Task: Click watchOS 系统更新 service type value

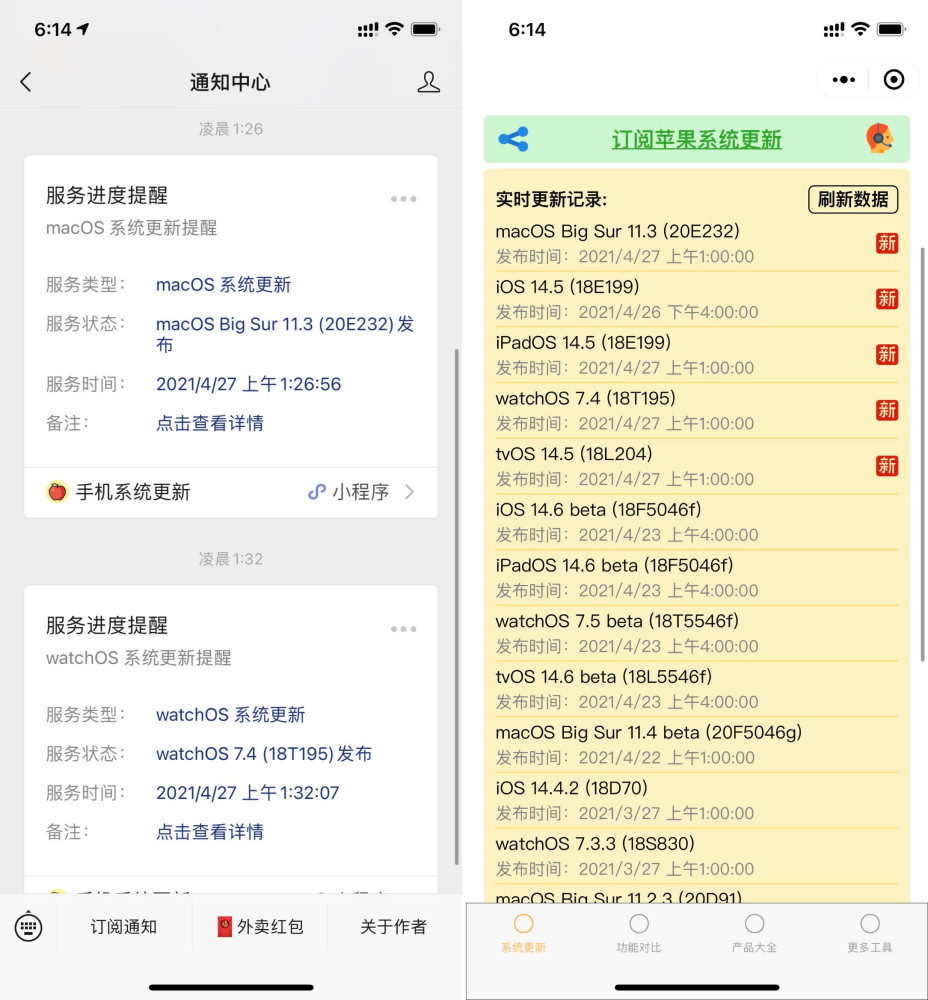Action: (x=230, y=714)
